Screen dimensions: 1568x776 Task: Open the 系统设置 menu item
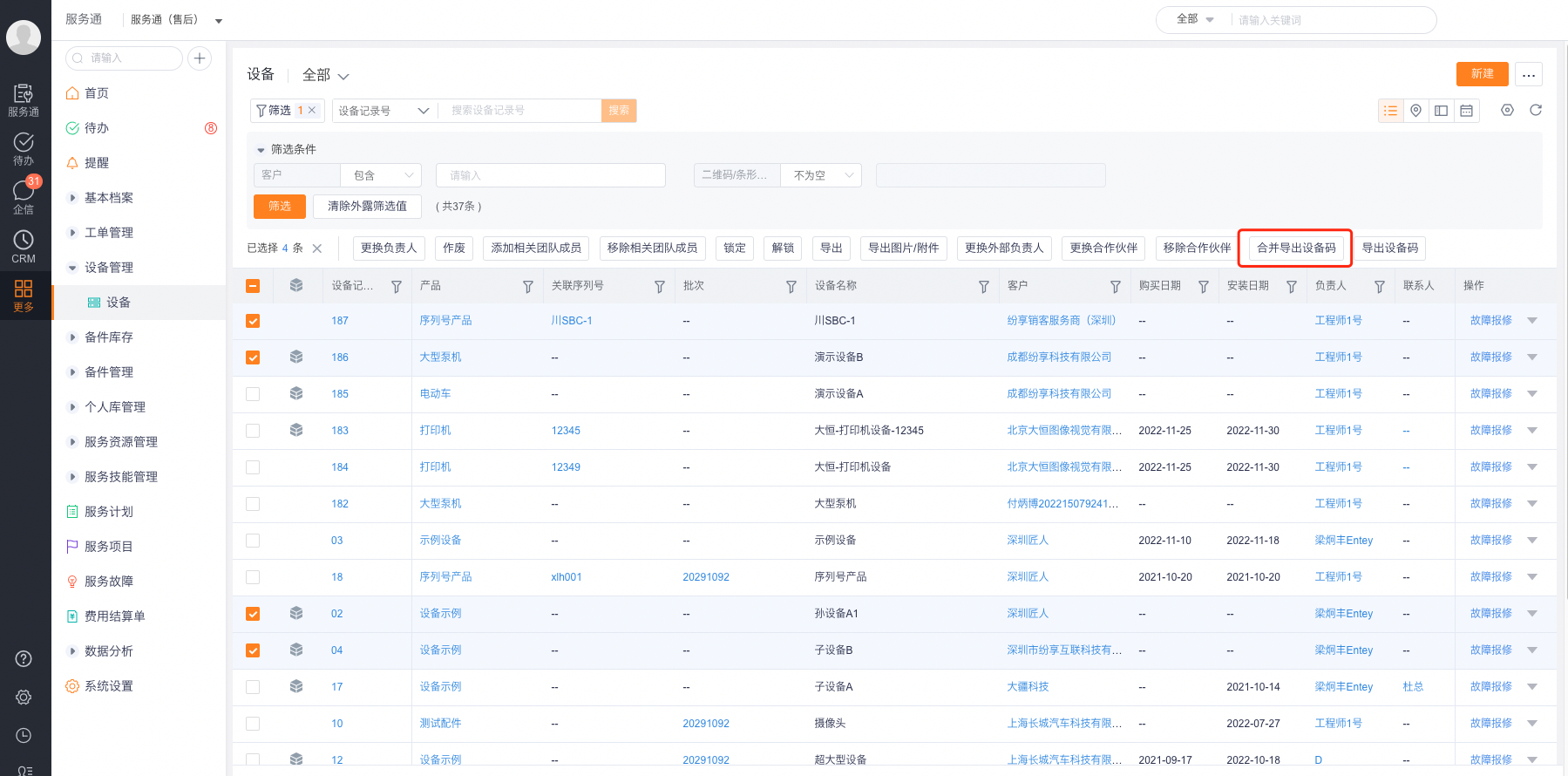[x=109, y=686]
